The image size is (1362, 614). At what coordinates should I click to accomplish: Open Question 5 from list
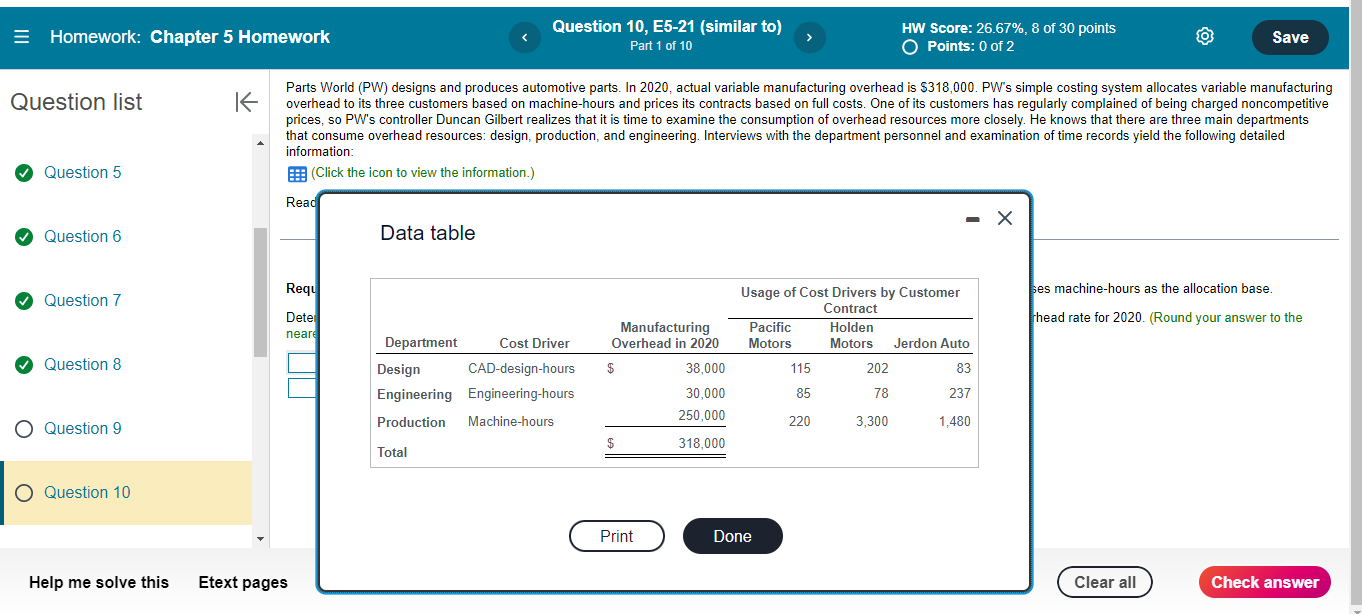tap(83, 172)
